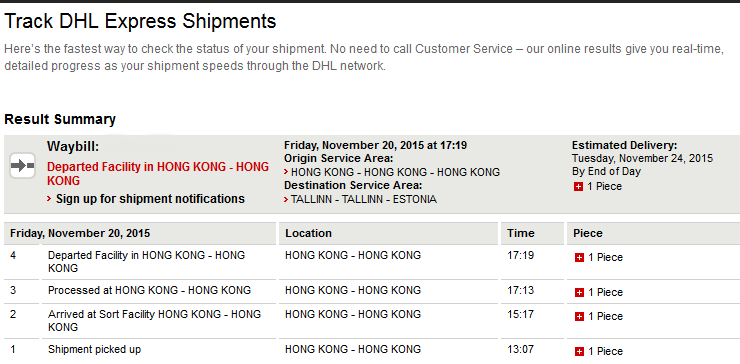This screenshot has width=740, height=364.
Task: Select the Friday, November 20, 2015 table header
Action: tap(80, 233)
